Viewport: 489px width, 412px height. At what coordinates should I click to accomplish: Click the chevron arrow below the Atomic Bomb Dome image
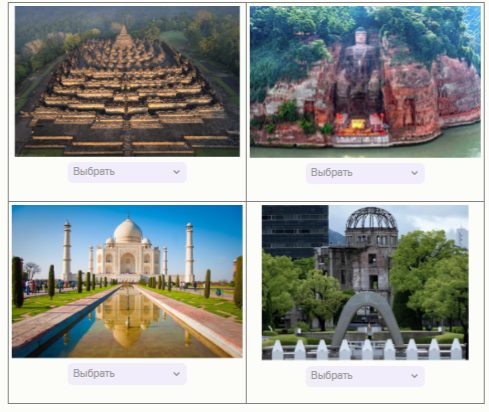coord(414,376)
